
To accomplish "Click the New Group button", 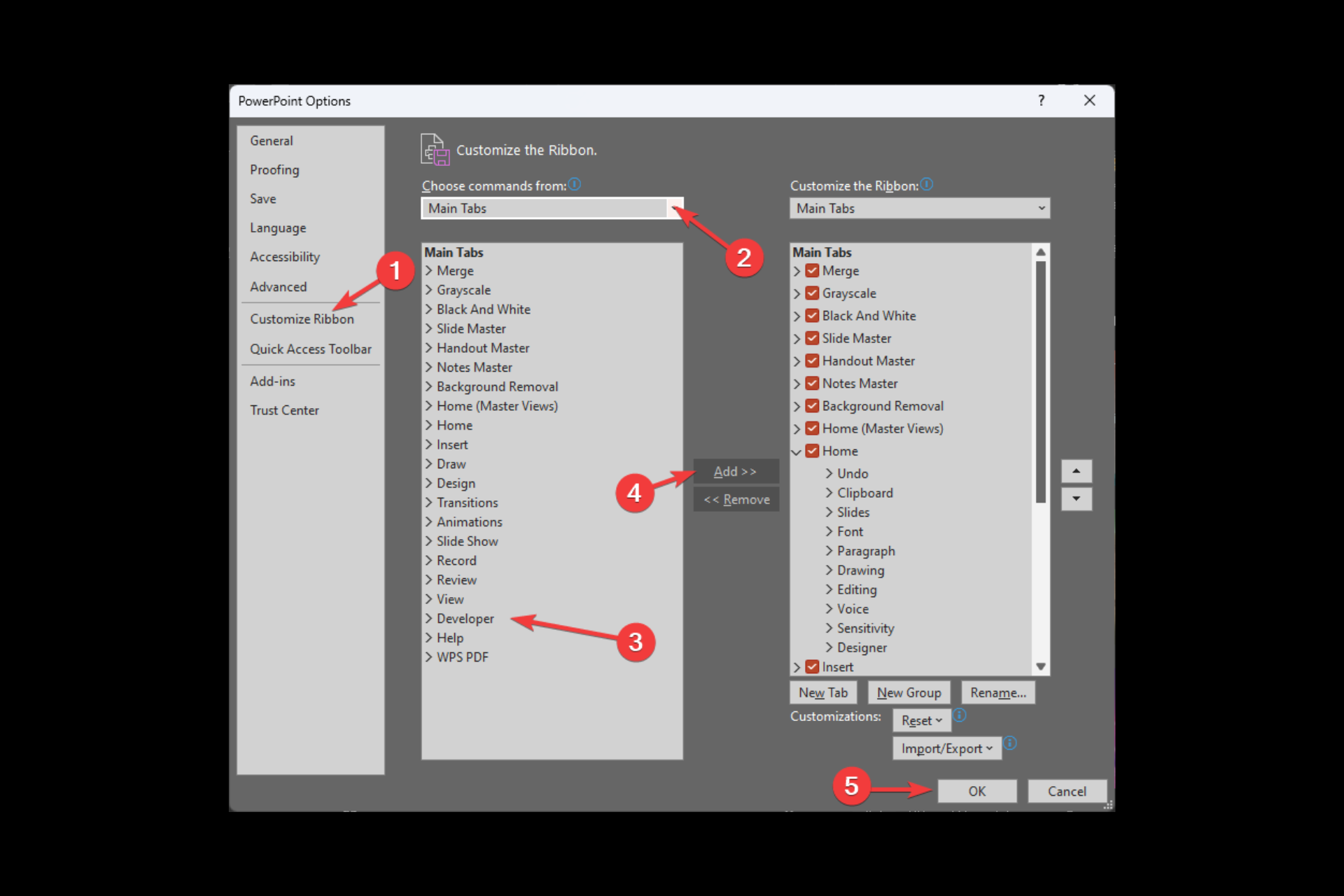I will tap(909, 692).
